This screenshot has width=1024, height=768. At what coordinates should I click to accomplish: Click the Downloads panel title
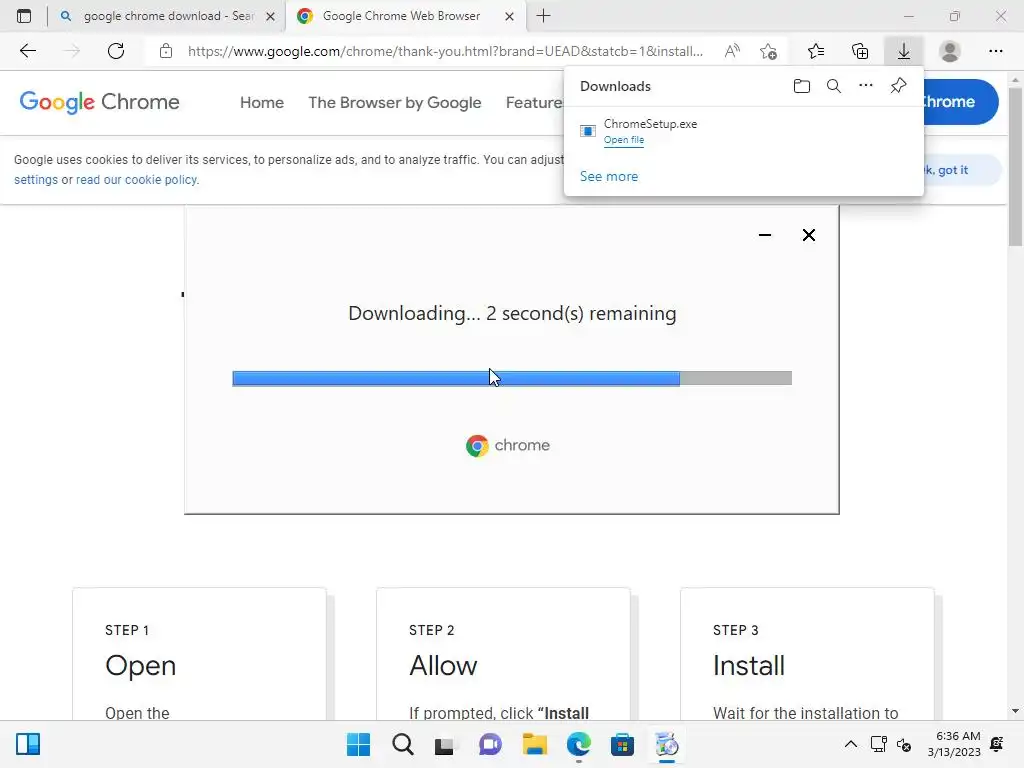(x=615, y=86)
